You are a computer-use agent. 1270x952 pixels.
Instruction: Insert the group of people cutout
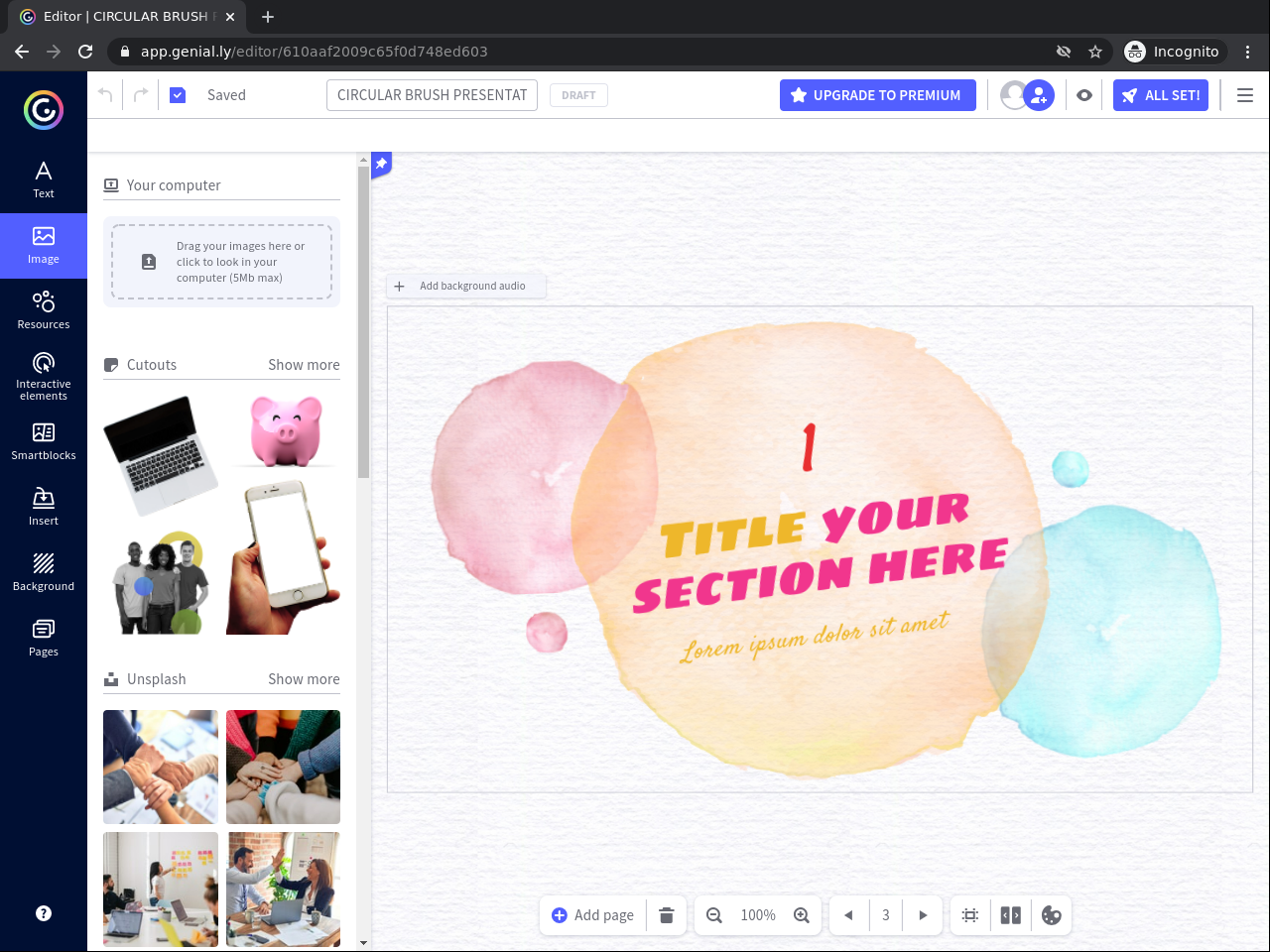(x=162, y=582)
